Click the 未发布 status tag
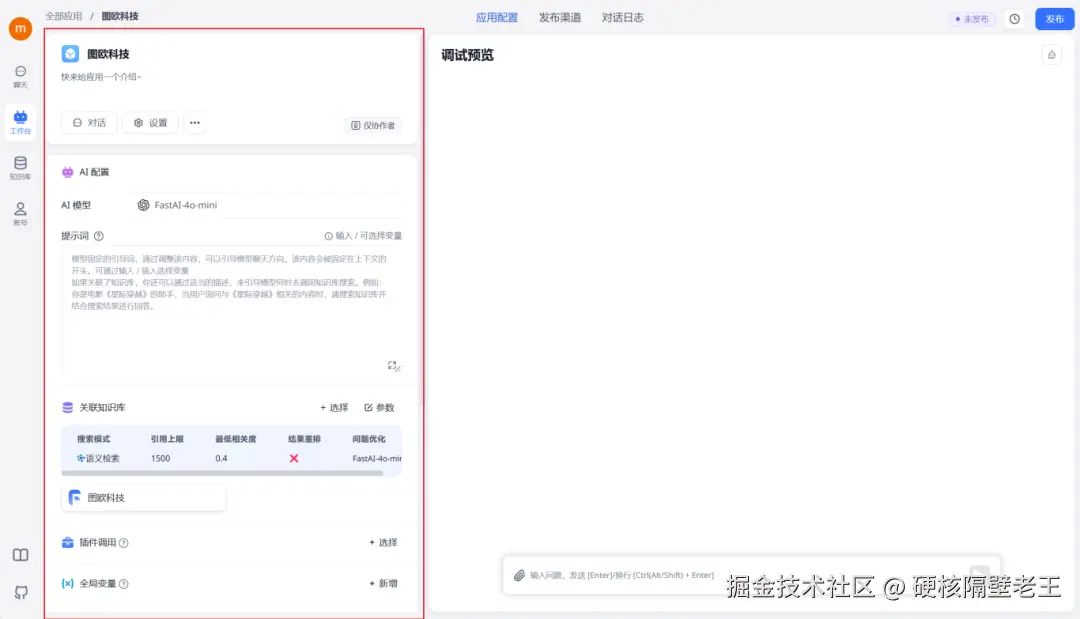Viewport: 1080px width, 619px height. coord(972,19)
